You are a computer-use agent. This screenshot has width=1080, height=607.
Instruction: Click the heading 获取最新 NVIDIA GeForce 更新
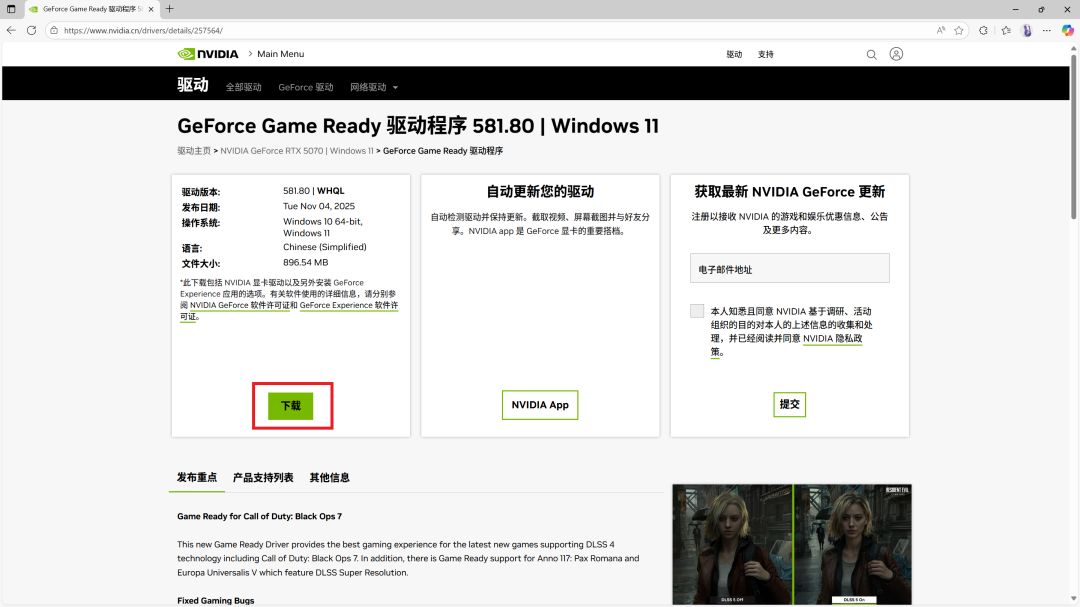(x=789, y=192)
